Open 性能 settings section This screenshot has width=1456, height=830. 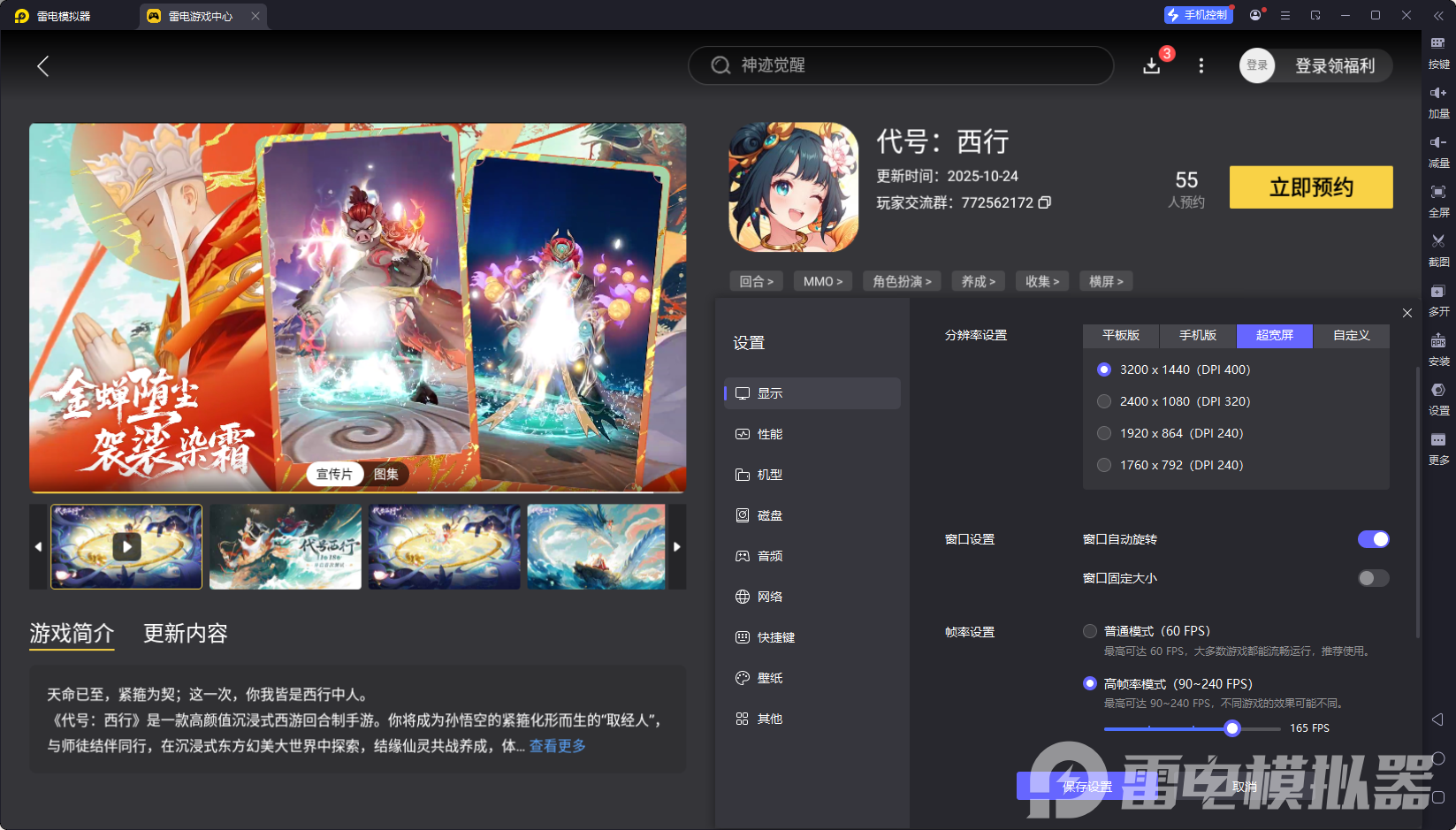pyautogui.click(x=812, y=434)
